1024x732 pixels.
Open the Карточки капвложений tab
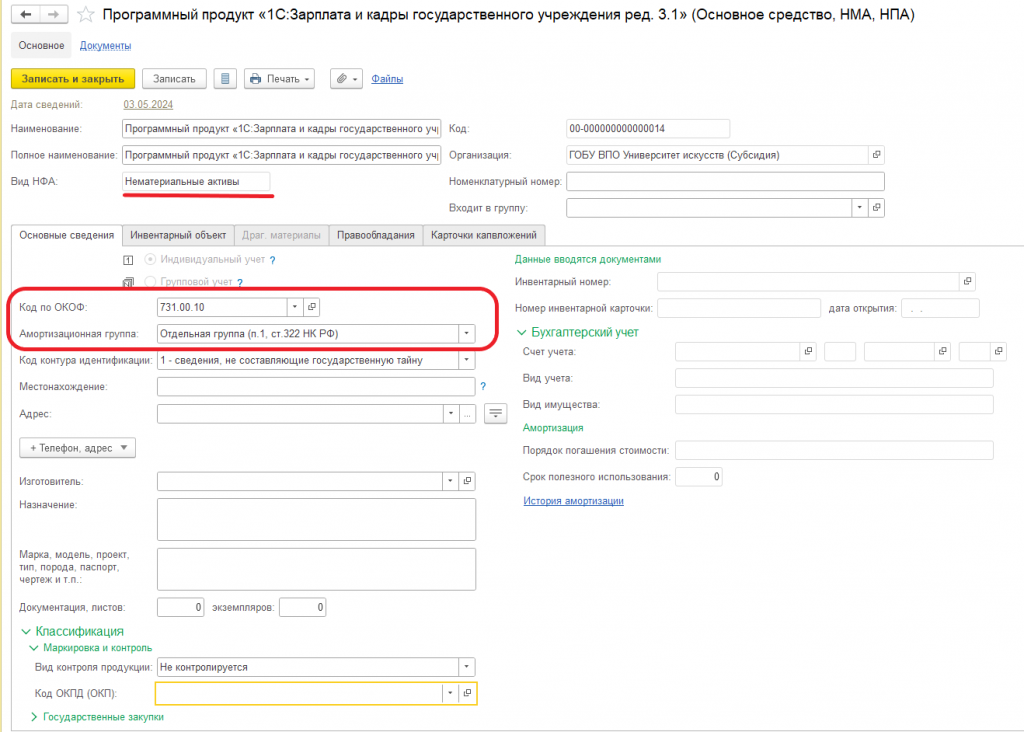pos(483,235)
